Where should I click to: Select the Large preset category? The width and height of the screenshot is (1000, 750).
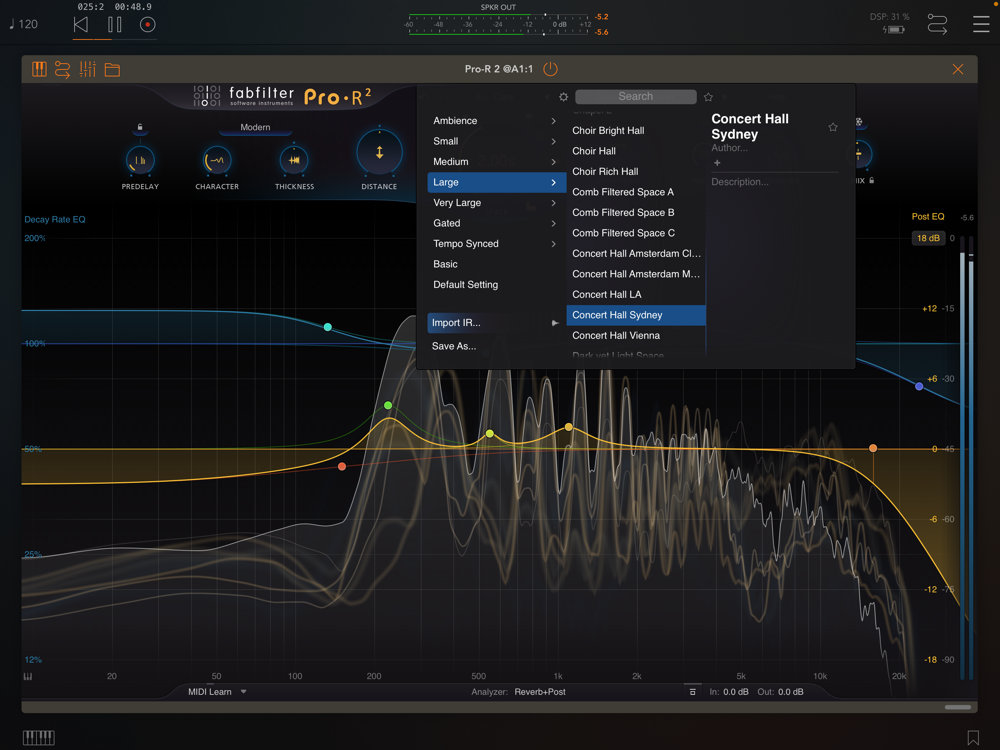496,182
